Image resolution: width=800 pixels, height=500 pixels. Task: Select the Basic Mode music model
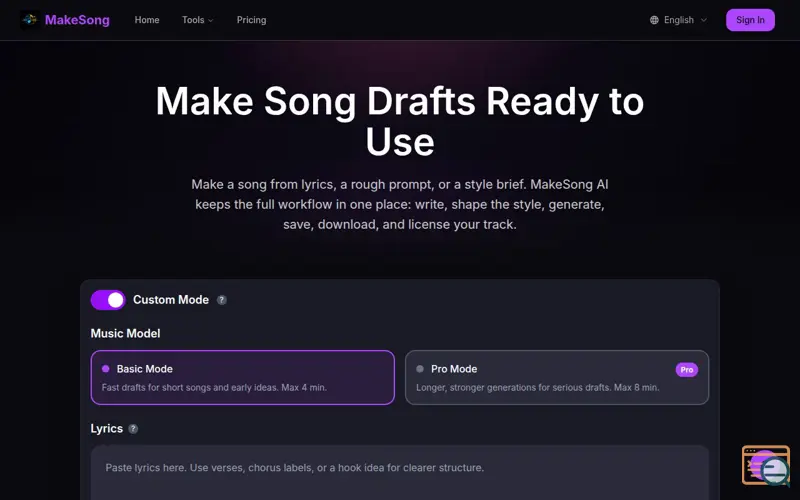(242, 378)
